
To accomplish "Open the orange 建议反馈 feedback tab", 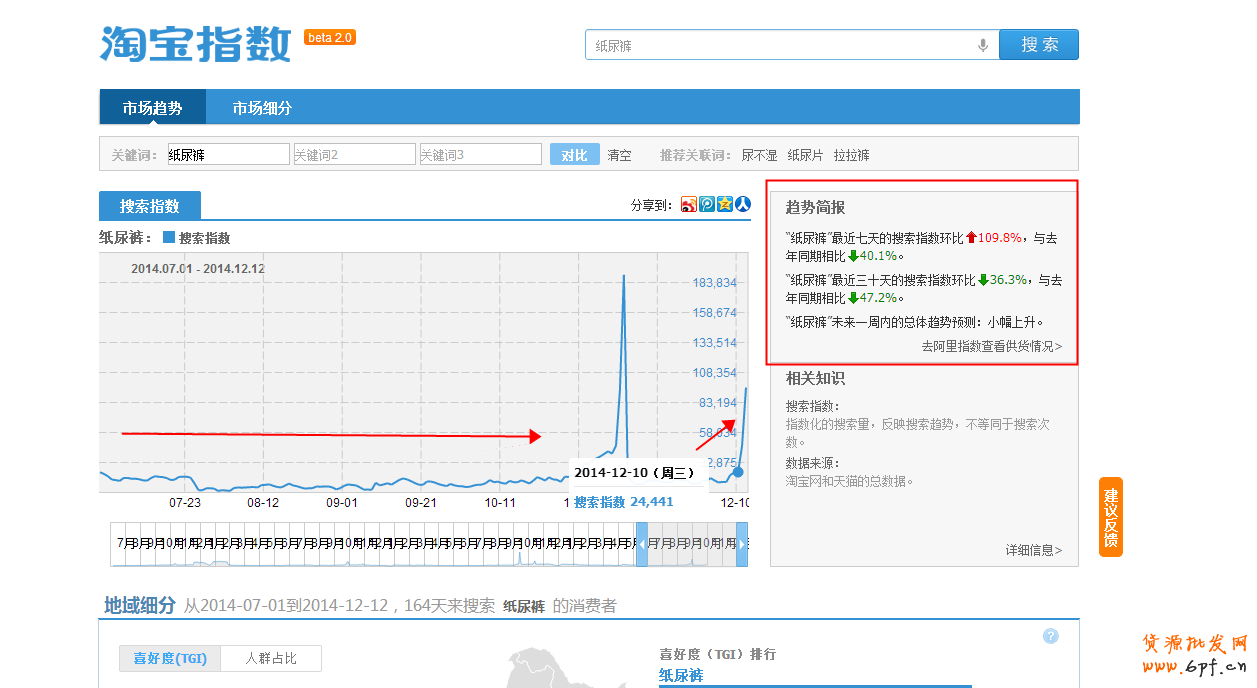I will point(1110,517).
